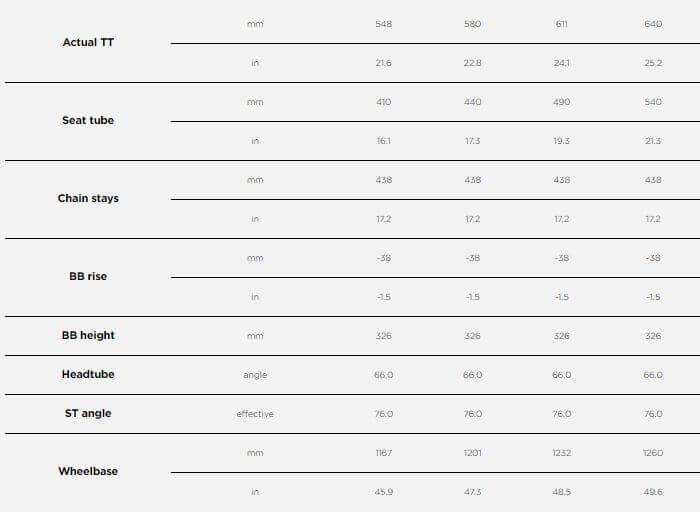The width and height of the screenshot is (700, 512).
Task: Click the BB height row label
Action: (x=88, y=335)
